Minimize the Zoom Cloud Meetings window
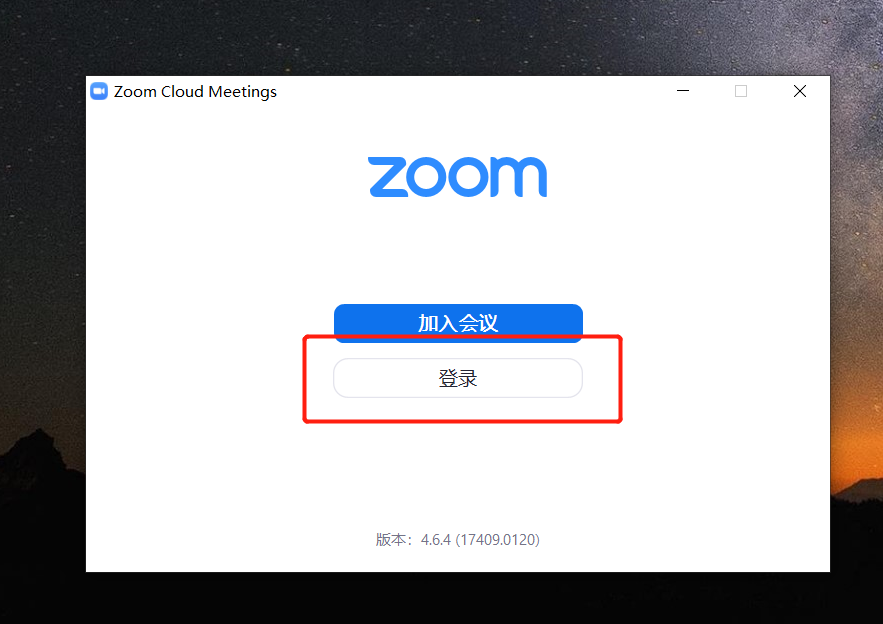The height and width of the screenshot is (624, 883). coord(683,91)
